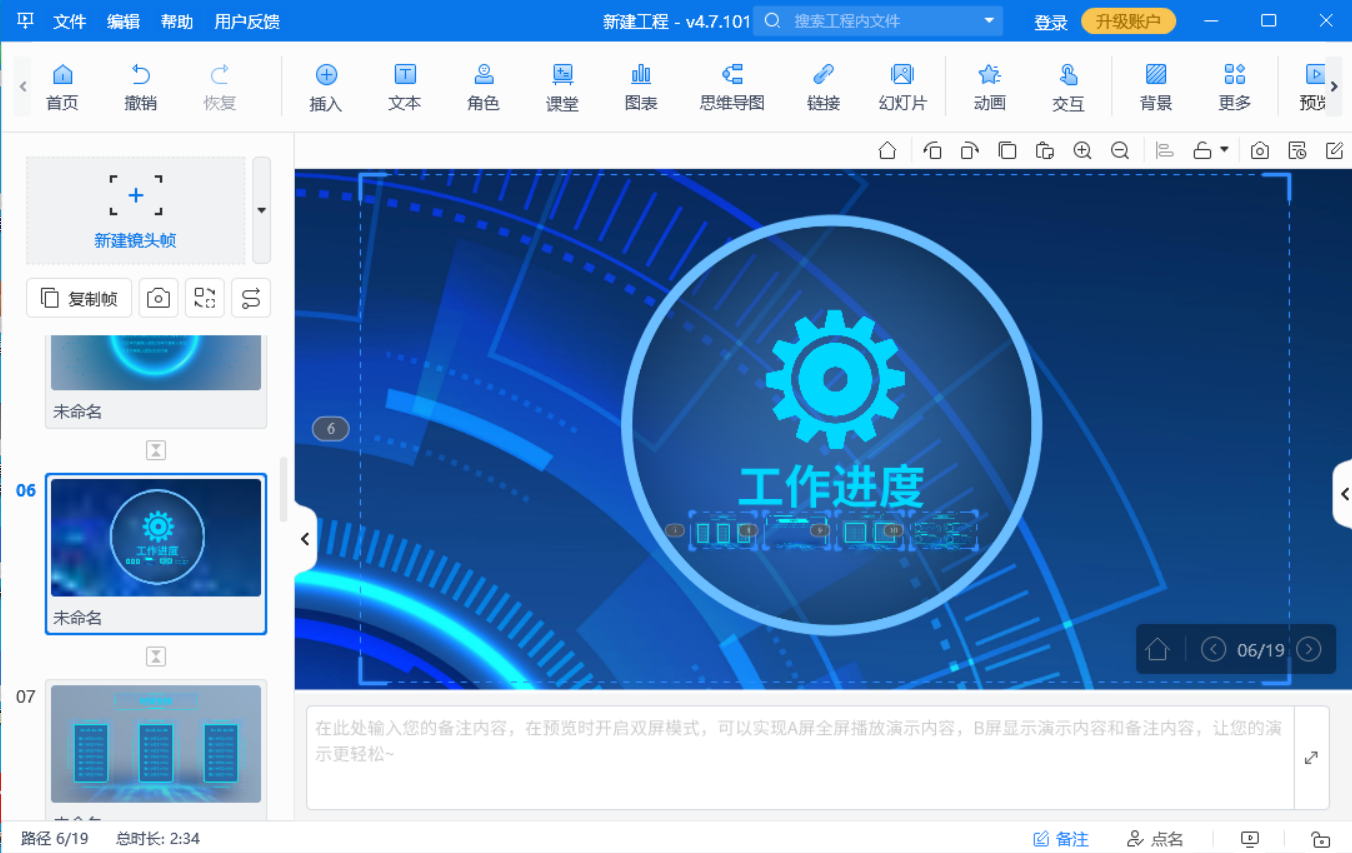1352x853 pixels.
Task: Click the 登录 login link
Action: tap(1051, 22)
